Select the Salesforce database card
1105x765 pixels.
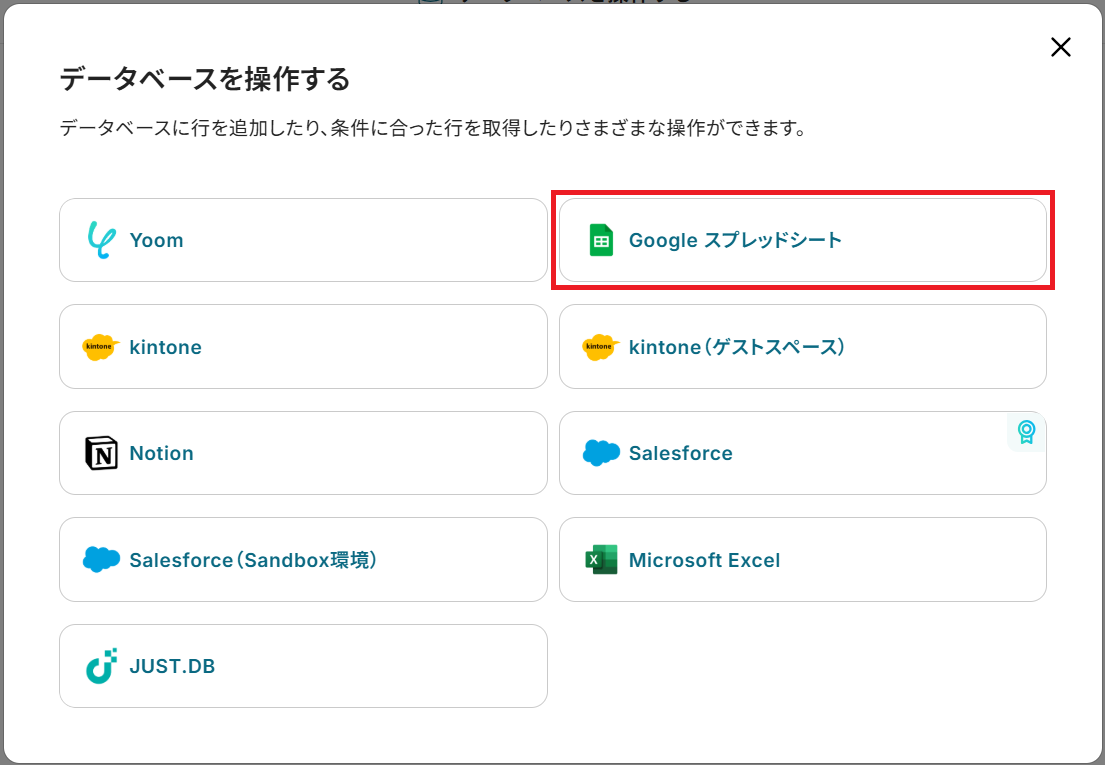click(x=803, y=453)
